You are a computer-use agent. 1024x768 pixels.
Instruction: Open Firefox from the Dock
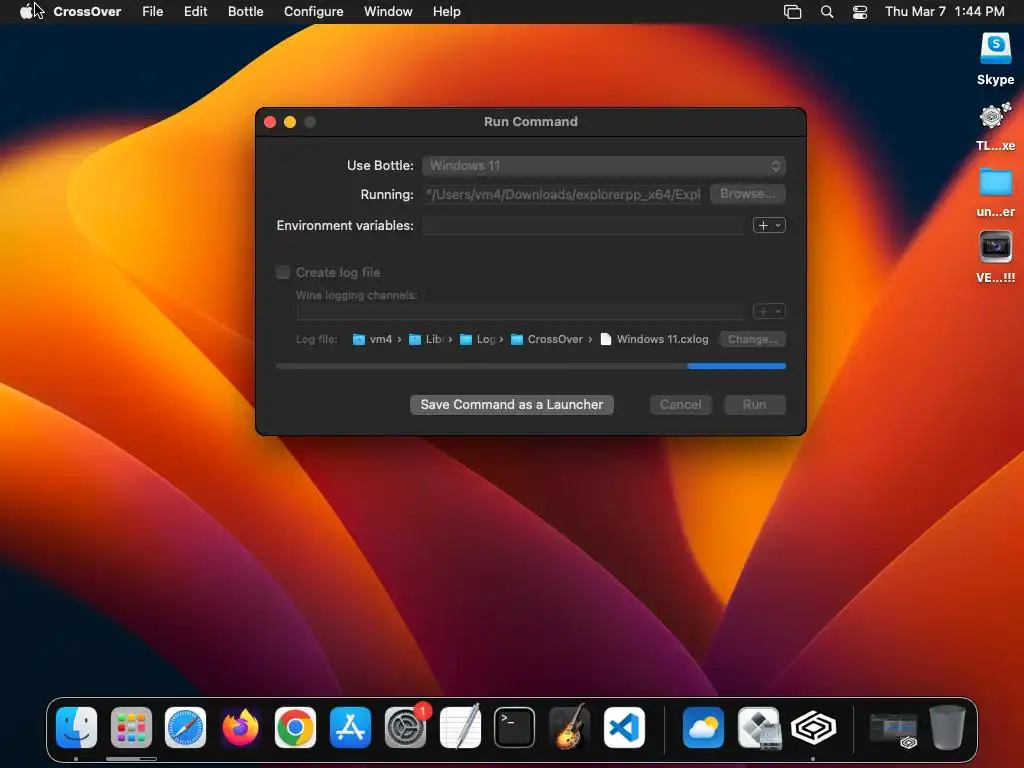pos(240,727)
